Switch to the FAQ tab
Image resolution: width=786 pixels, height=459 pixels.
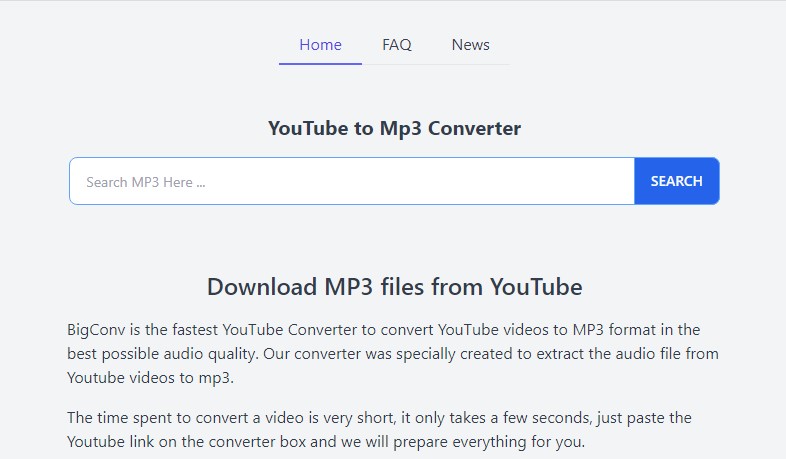point(397,45)
